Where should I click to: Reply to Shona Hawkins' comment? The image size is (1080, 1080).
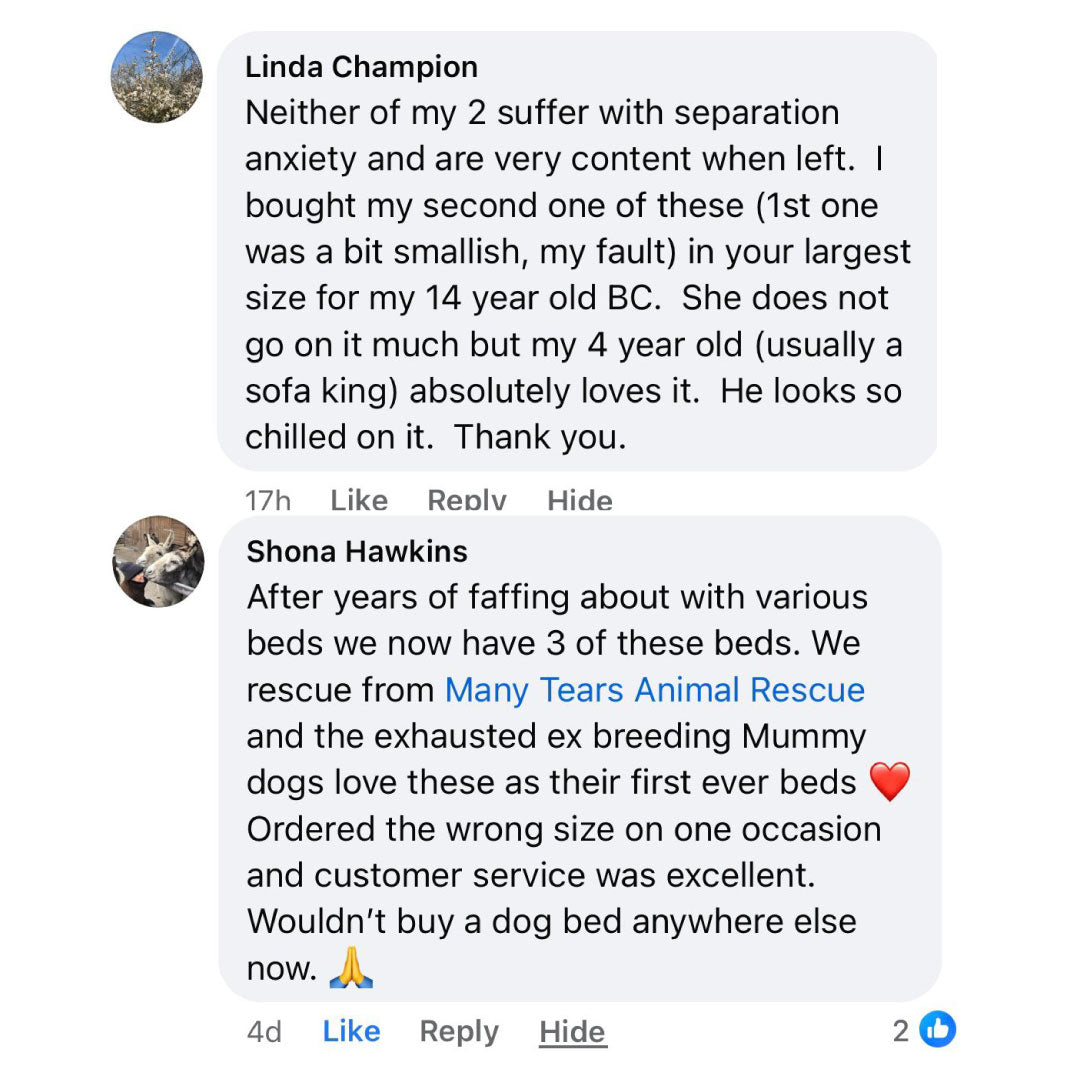[459, 1031]
